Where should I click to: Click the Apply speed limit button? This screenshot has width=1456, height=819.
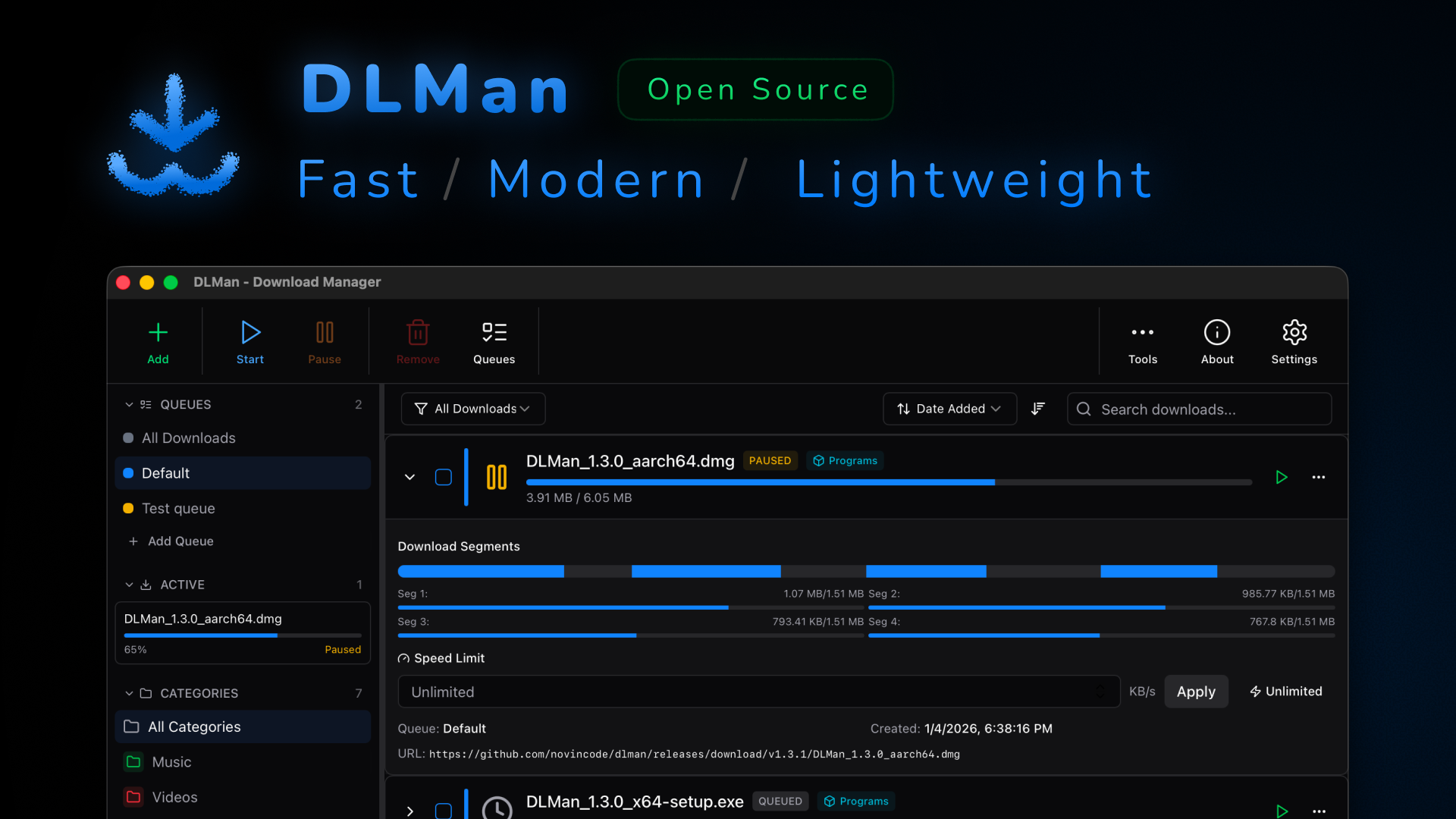click(x=1196, y=691)
